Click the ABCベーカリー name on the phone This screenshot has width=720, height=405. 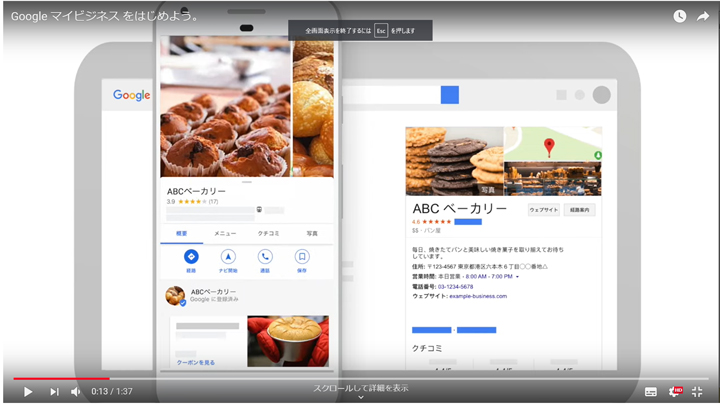196,191
